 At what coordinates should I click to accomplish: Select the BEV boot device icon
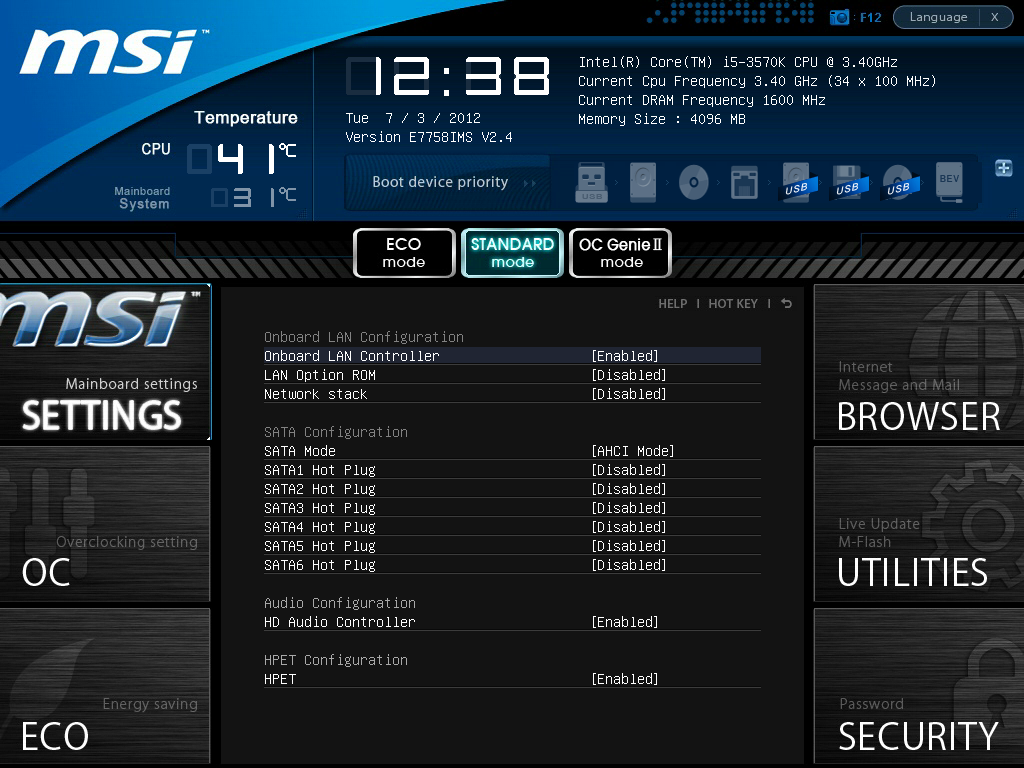(949, 182)
